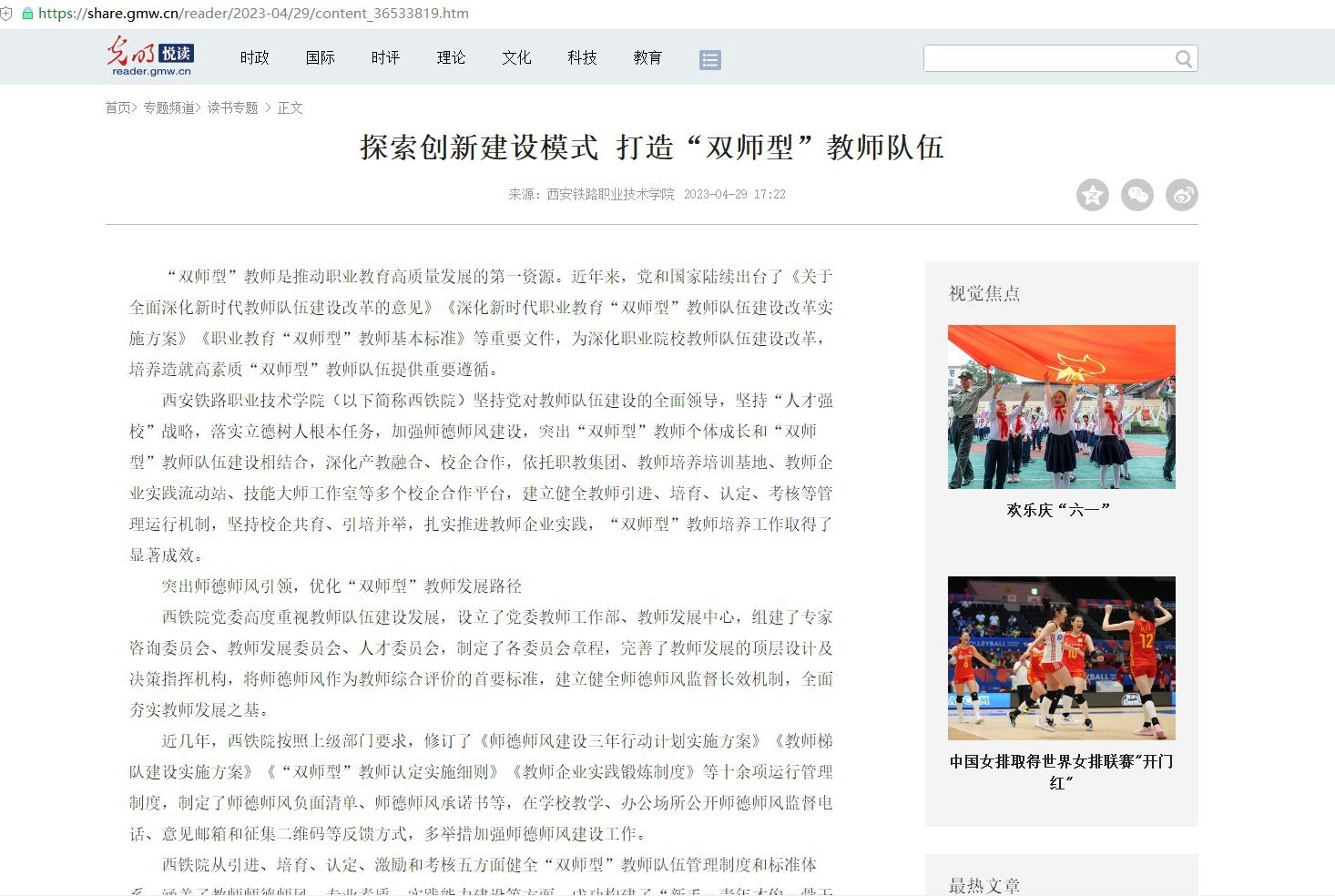Click the Guangming Yuedu site logo
The height and width of the screenshot is (896, 1335).
[150, 56]
